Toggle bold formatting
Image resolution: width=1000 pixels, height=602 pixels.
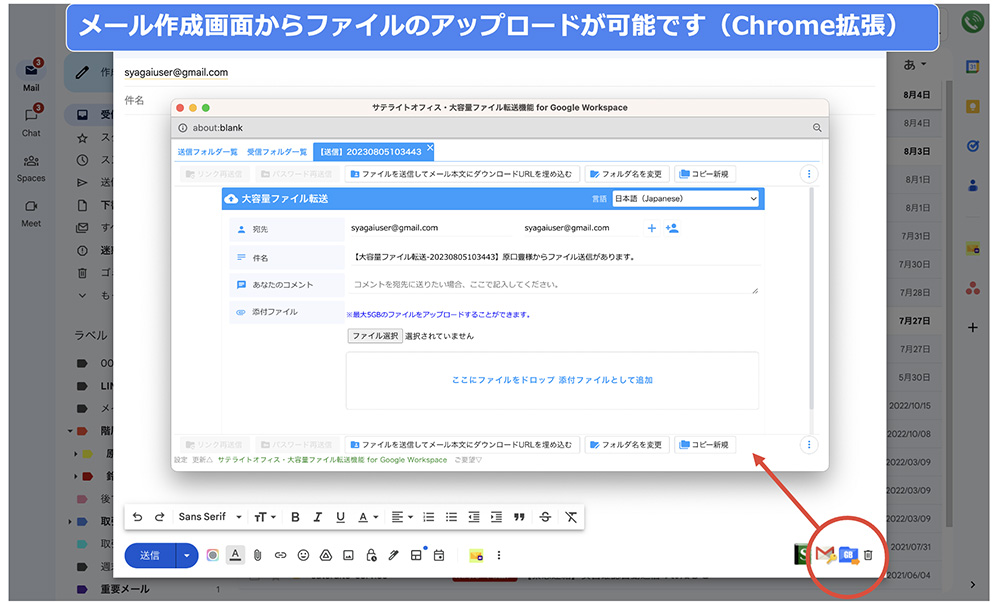[295, 517]
